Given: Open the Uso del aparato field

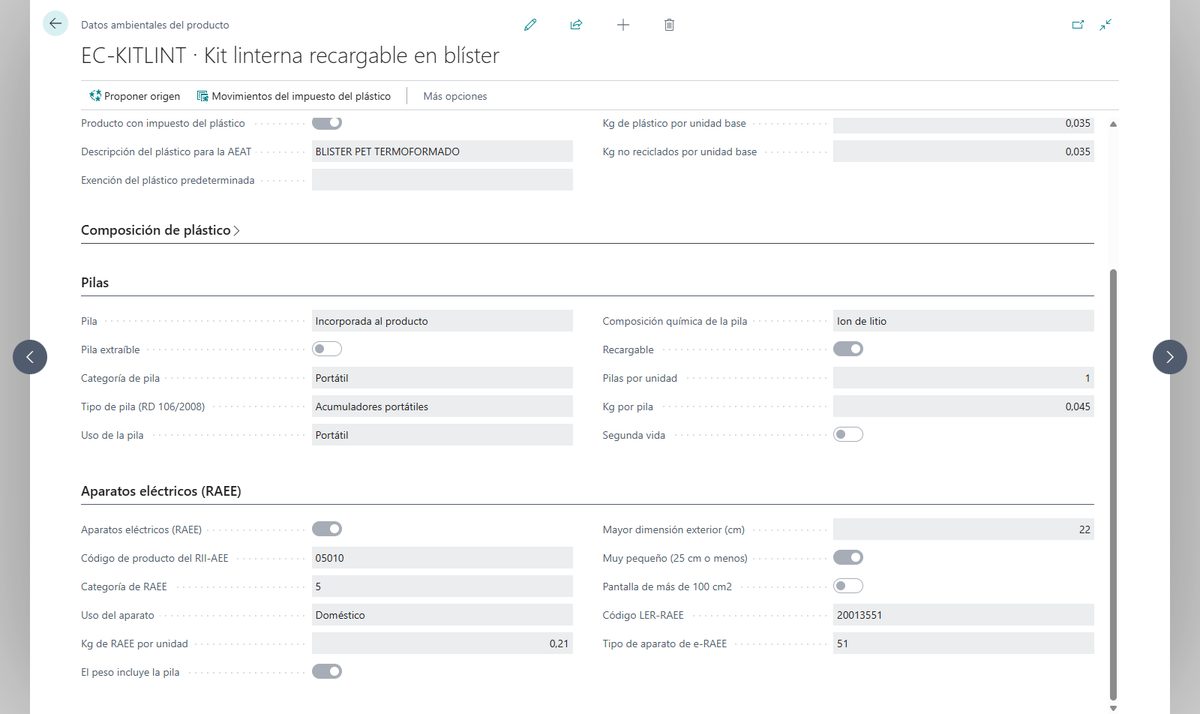Looking at the screenshot, I should (442, 615).
